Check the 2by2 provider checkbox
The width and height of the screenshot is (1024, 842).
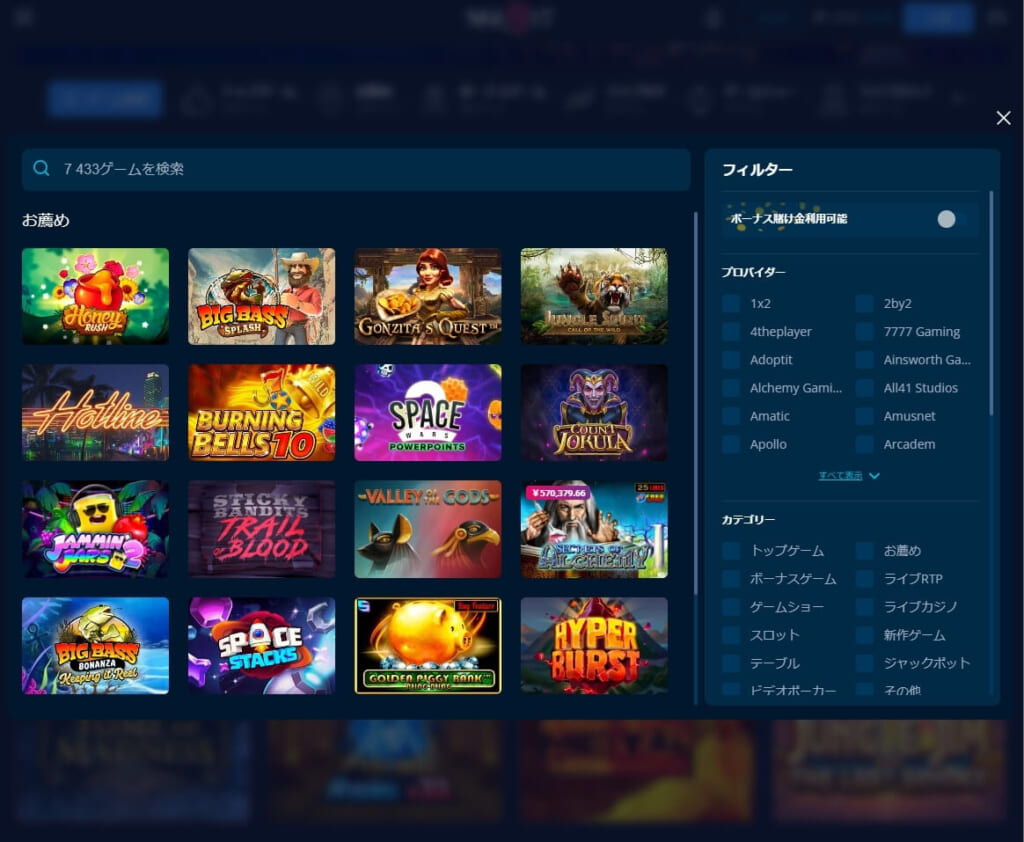click(865, 304)
